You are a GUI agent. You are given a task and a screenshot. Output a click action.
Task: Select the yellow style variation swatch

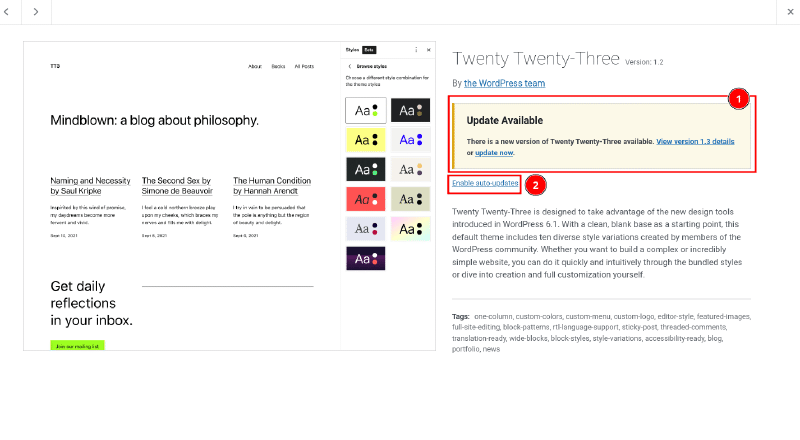coord(363,140)
